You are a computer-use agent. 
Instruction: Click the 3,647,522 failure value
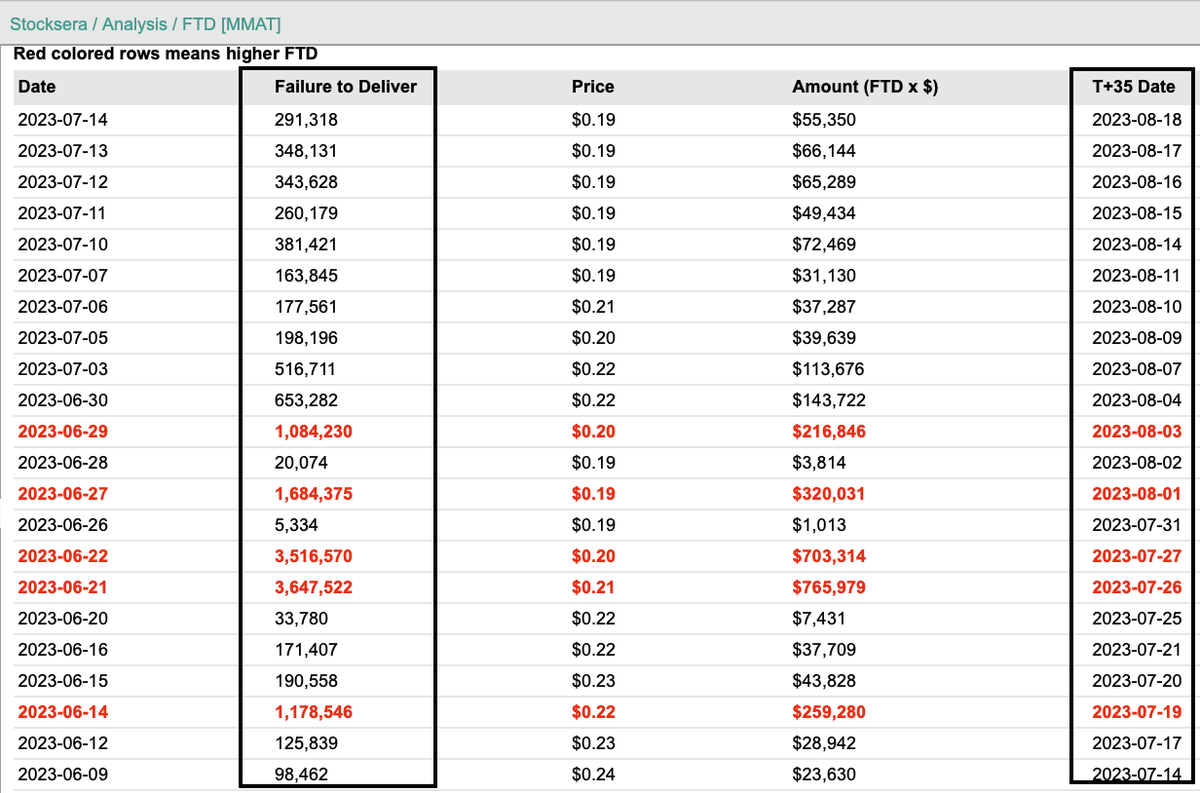[308, 587]
